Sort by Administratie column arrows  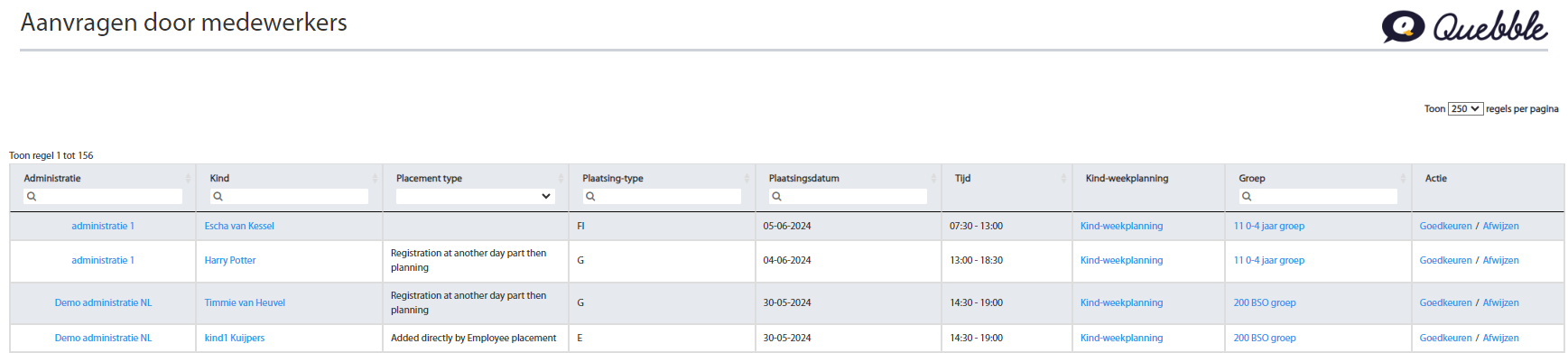pyautogui.click(x=188, y=179)
